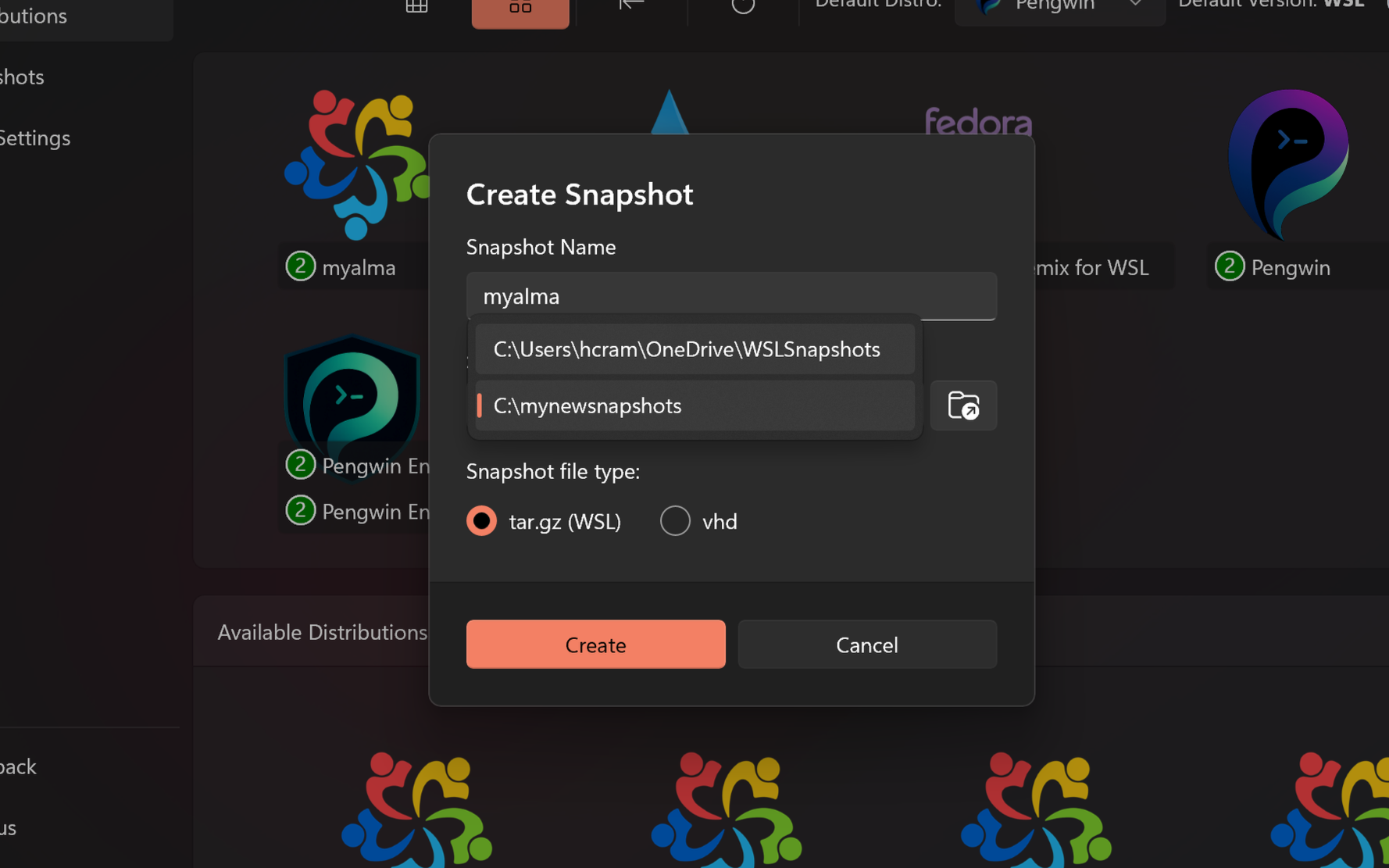
Task: Open Settings from the sidebar
Action: tap(35, 138)
